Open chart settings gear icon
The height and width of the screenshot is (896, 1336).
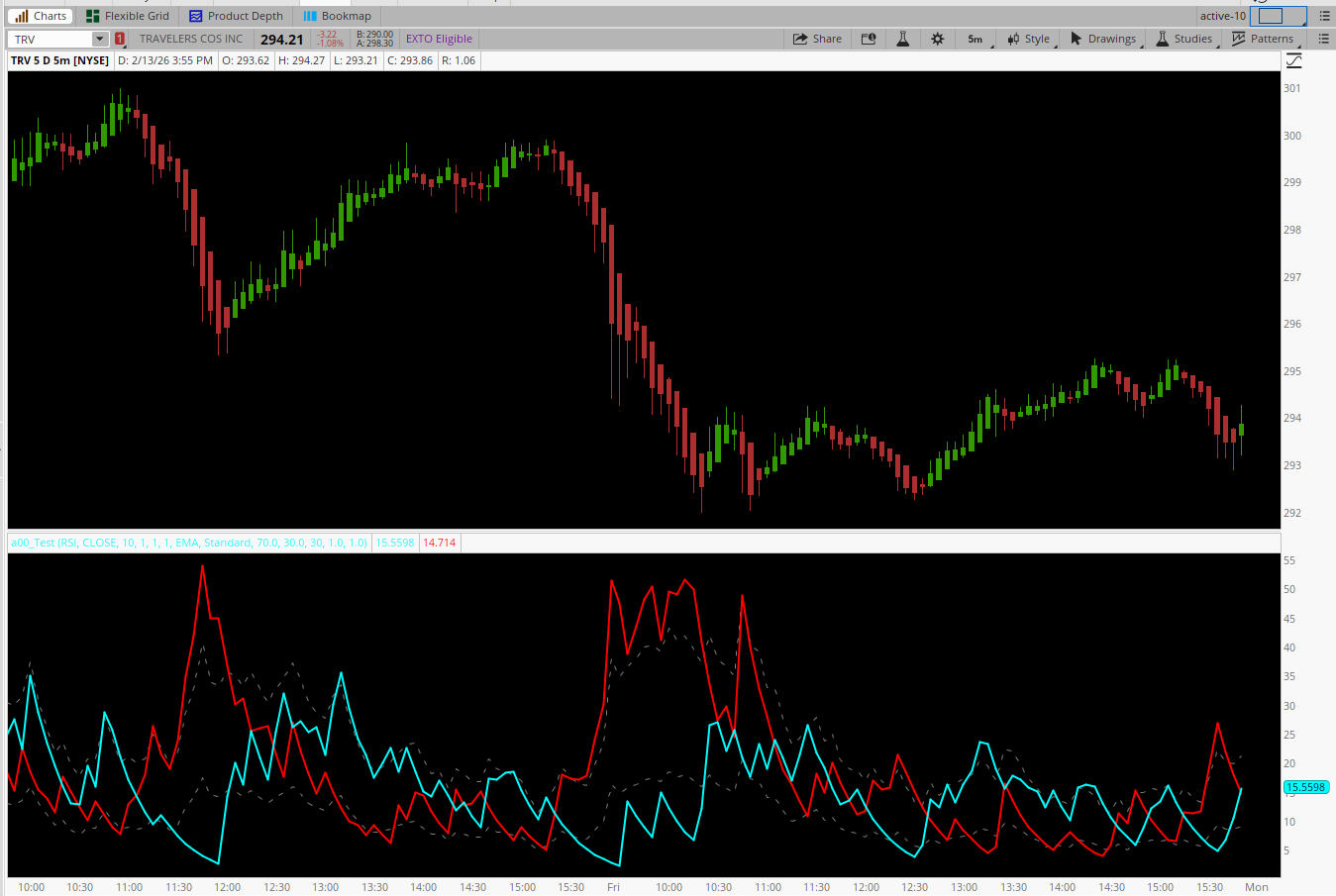click(937, 39)
